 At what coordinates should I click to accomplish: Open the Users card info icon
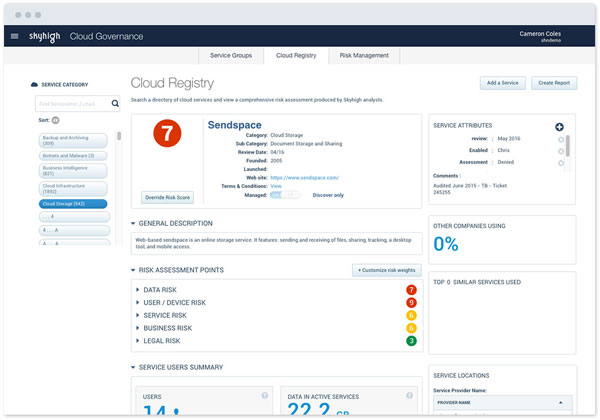(x=264, y=396)
